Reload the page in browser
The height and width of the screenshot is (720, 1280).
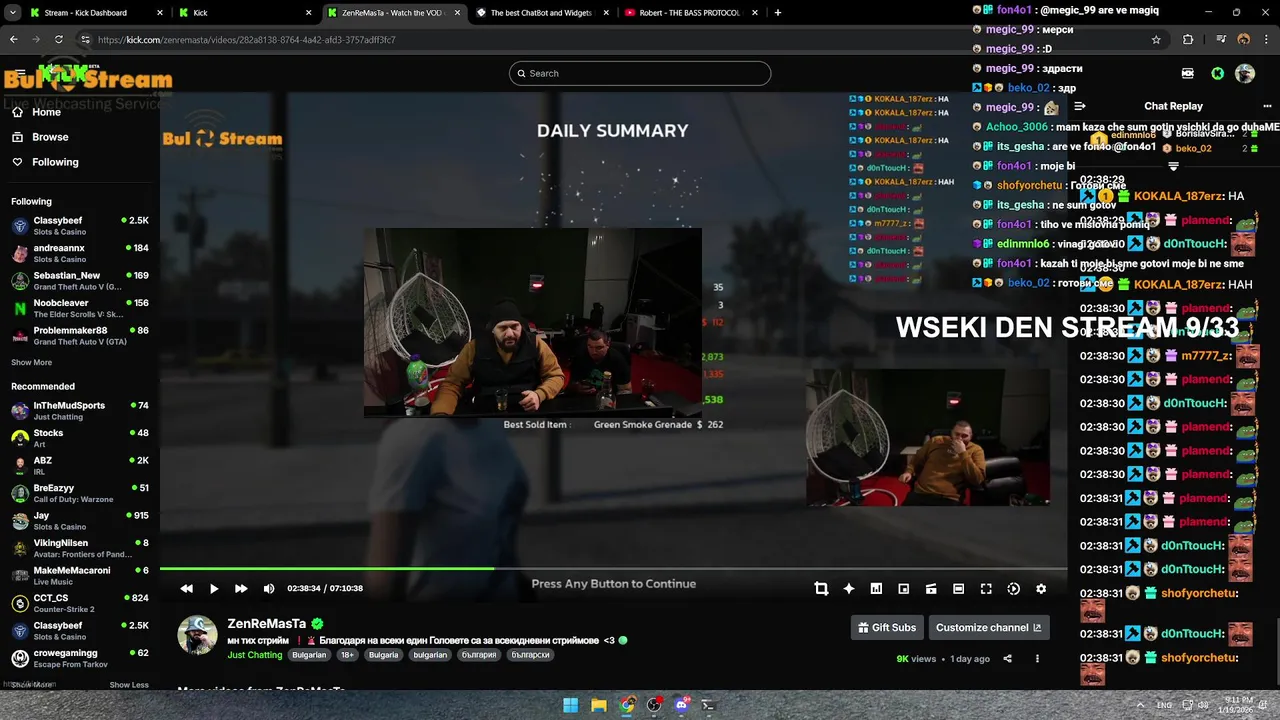[x=59, y=39]
